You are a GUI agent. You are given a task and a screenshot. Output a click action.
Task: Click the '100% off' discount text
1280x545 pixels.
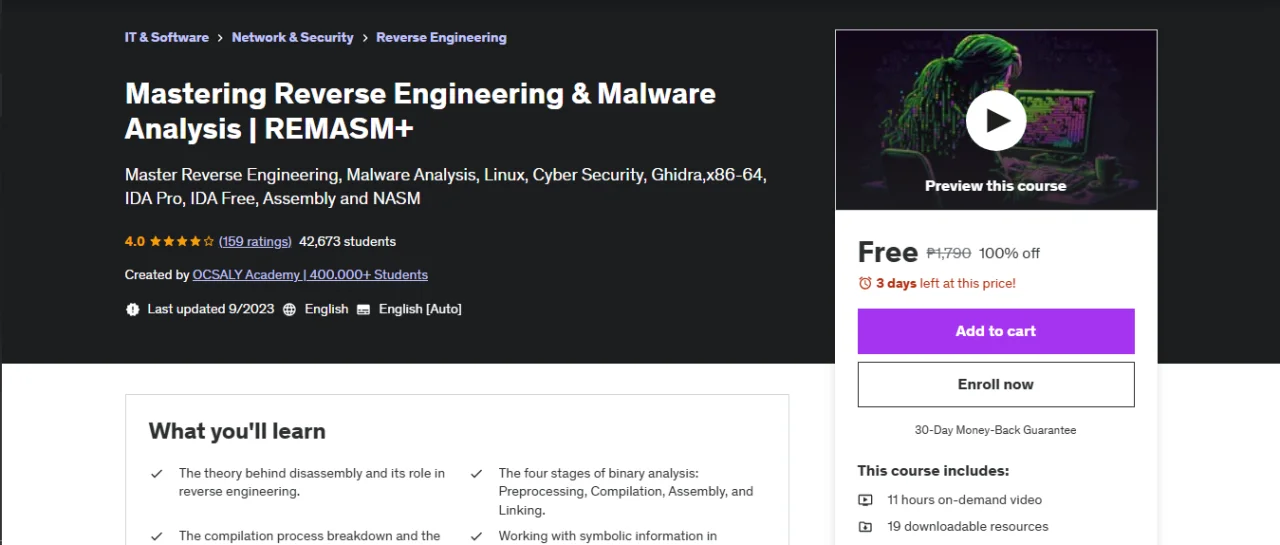1009,253
